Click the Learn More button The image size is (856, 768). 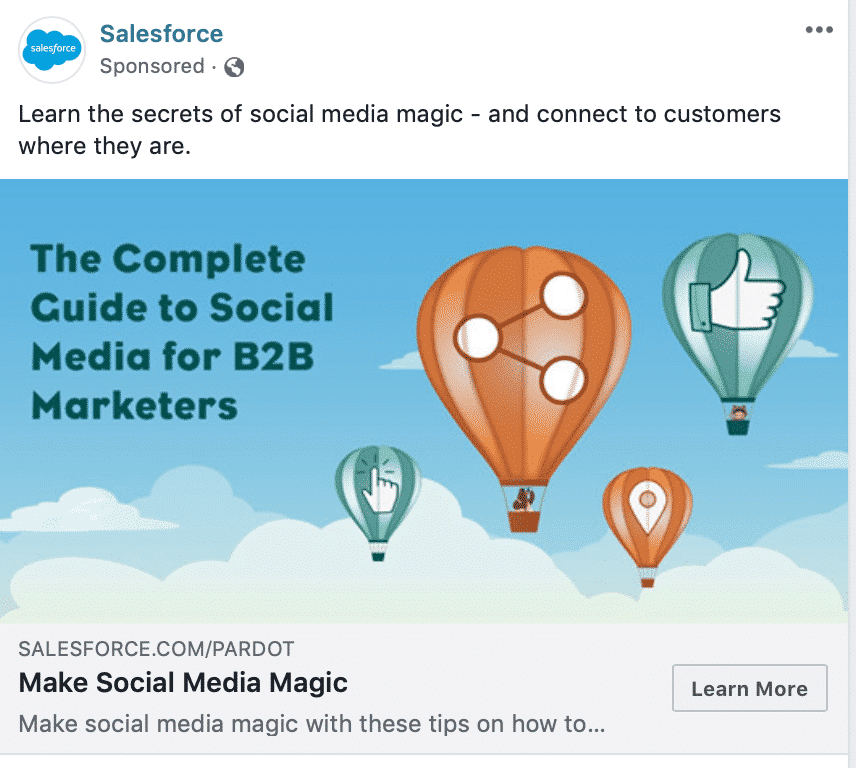point(750,688)
